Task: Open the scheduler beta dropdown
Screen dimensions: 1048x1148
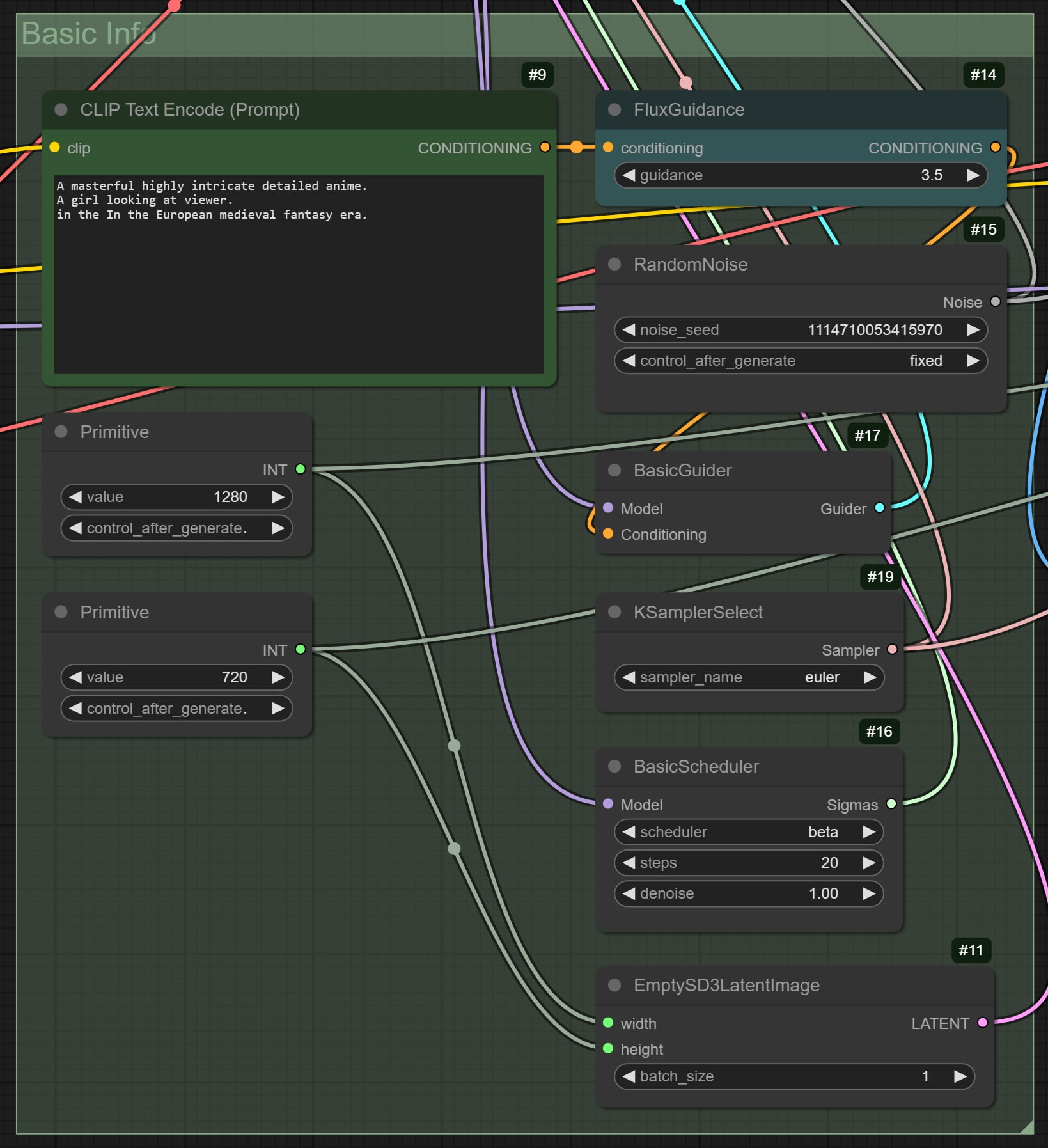Action: pyautogui.click(x=749, y=832)
